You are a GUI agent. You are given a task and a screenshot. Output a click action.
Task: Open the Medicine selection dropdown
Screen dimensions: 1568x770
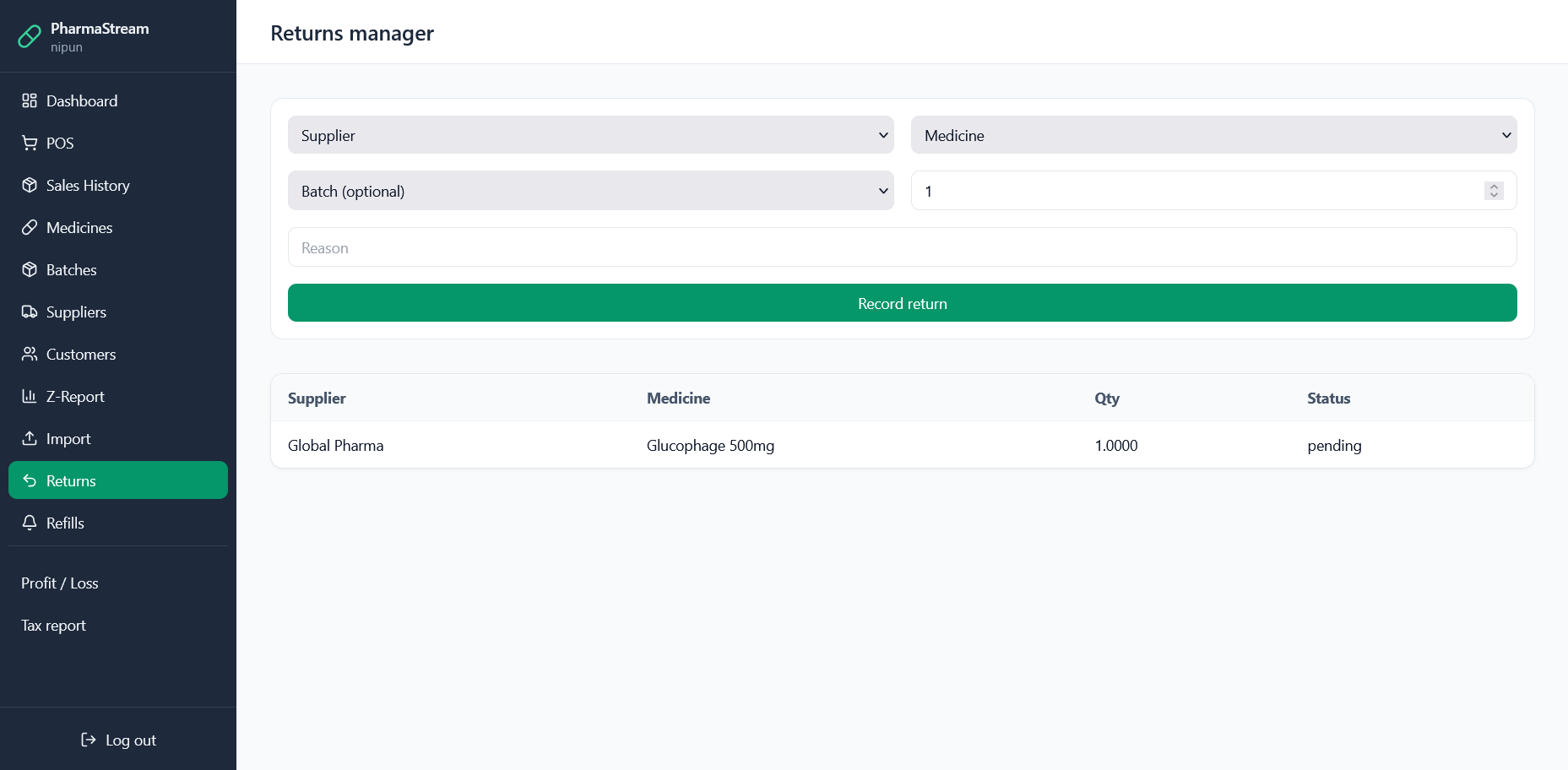pyautogui.click(x=1213, y=135)
